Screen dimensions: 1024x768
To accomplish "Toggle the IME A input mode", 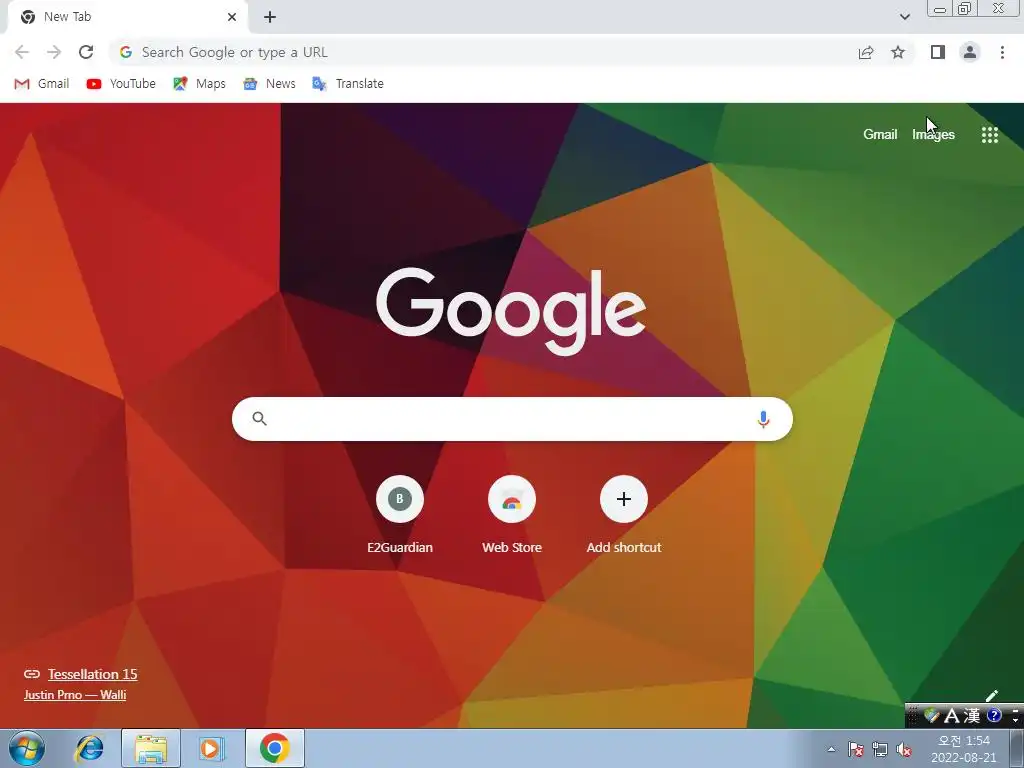I will click(952, 716).
